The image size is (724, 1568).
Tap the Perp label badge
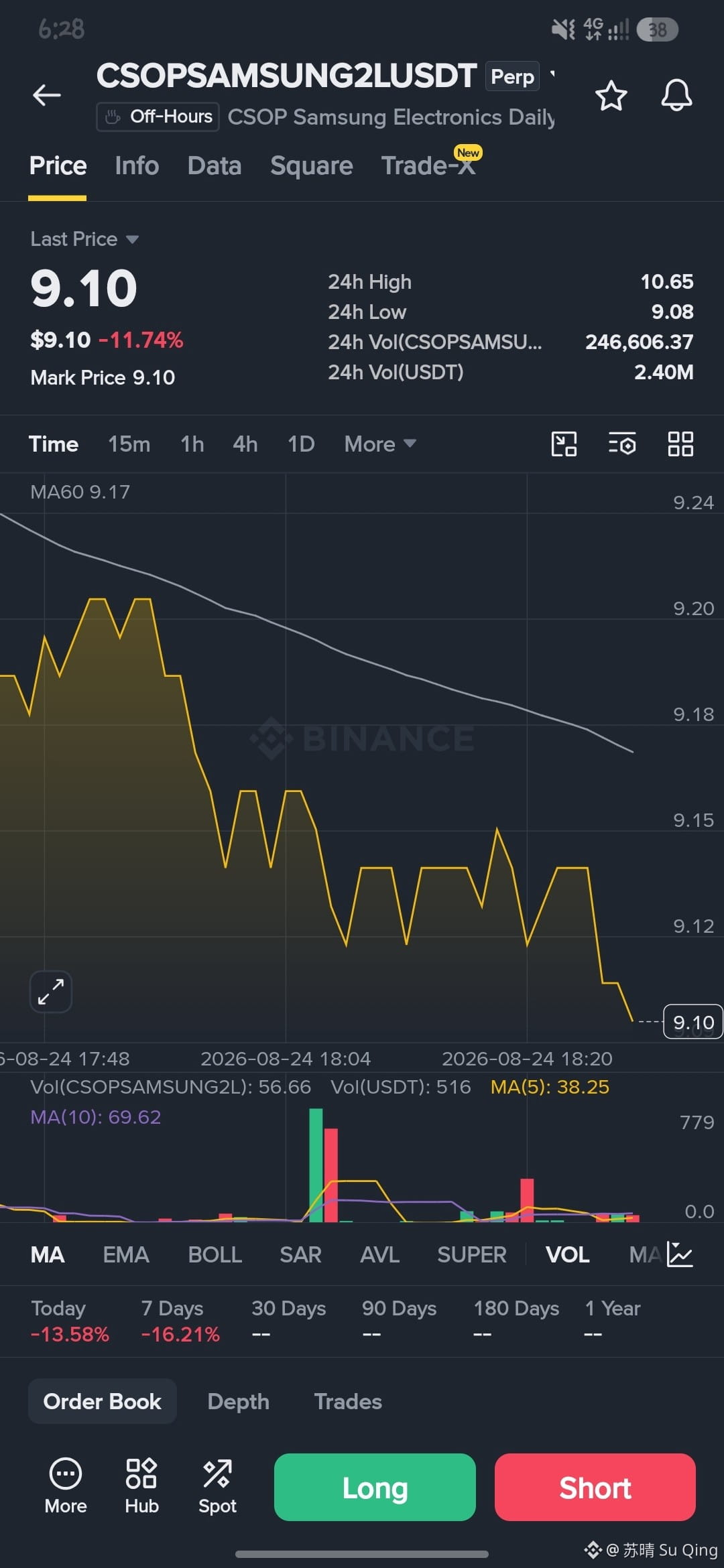tap(513, 76)
